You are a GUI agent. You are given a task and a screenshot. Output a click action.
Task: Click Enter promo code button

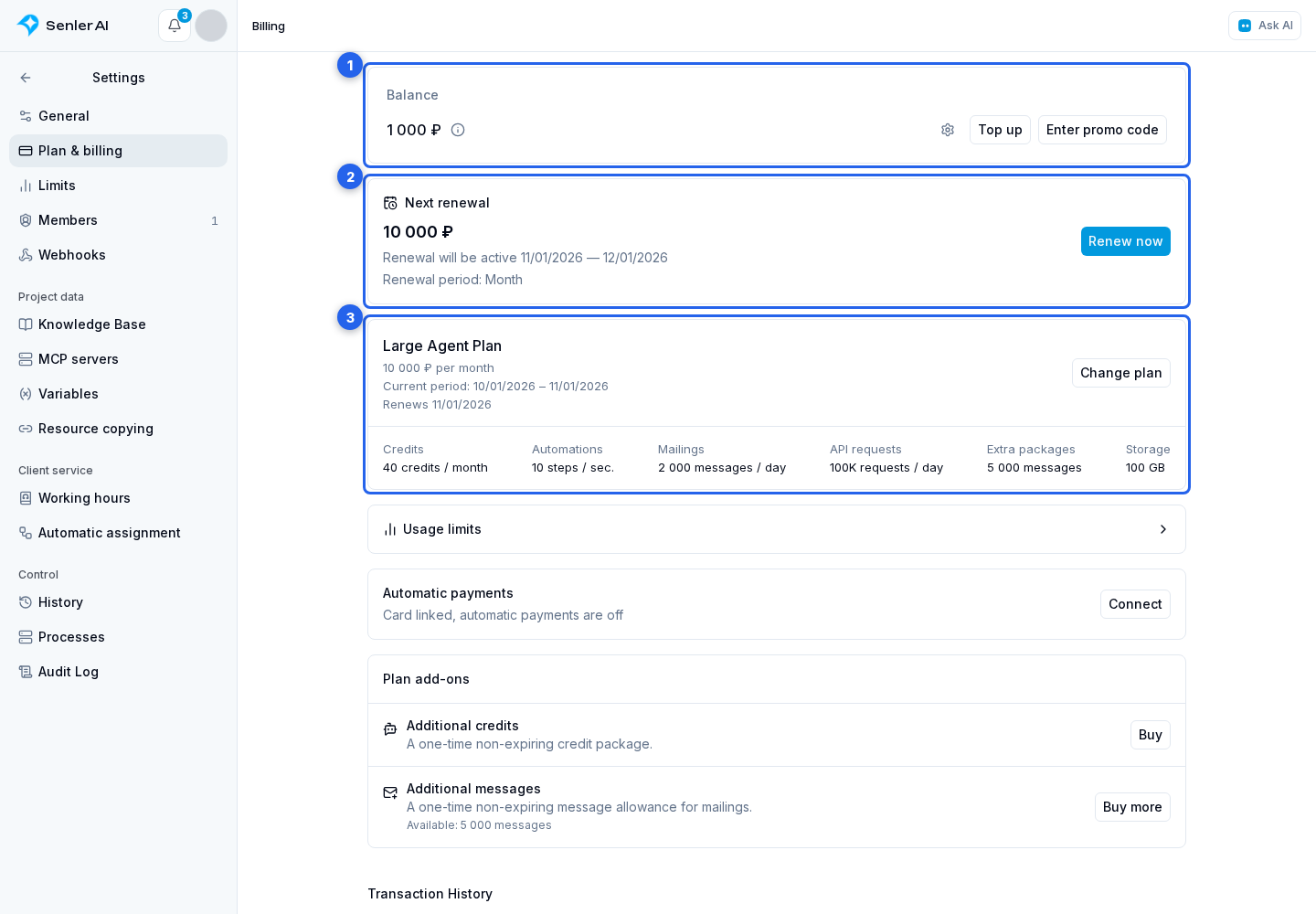[x=1102, y=130]
